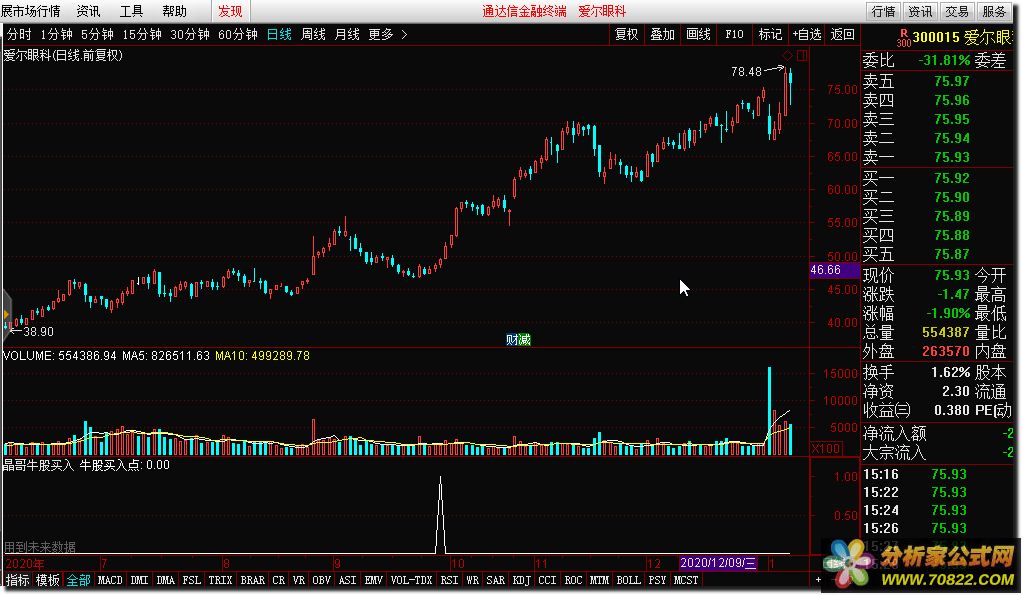This screenshot has height=595, width=1023.
Task: Switch to 周线 weekly chart
Action: [x=313, y=35]
